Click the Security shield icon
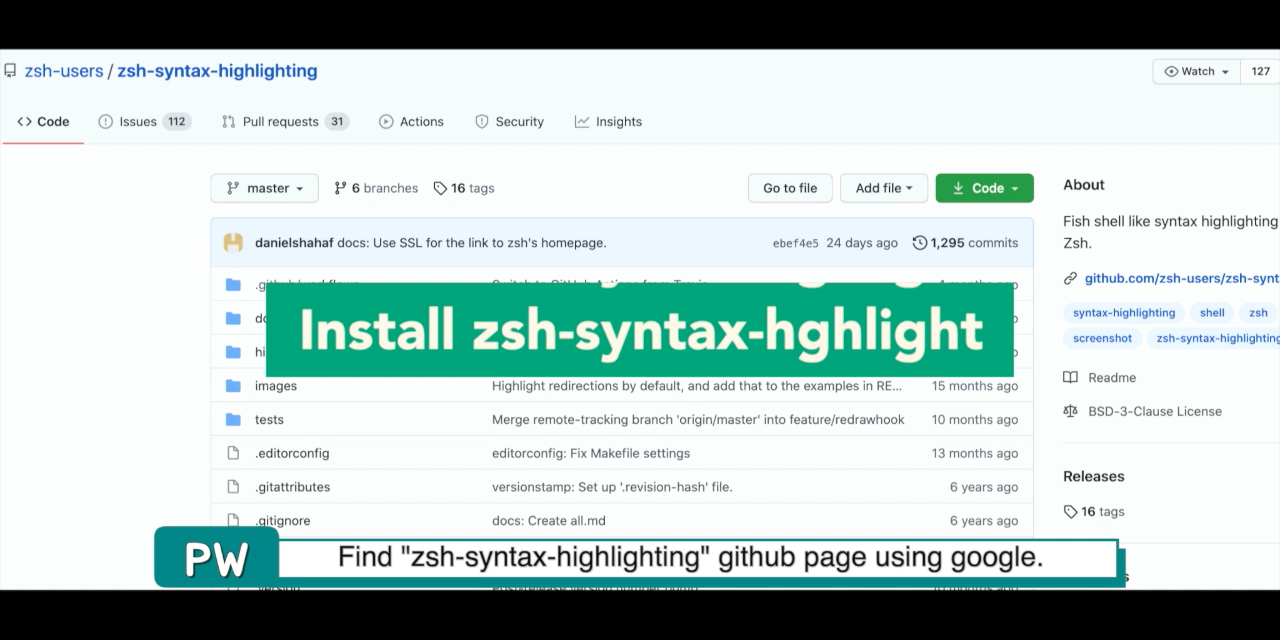1280x640 pixels. click(x=482, y=122)
